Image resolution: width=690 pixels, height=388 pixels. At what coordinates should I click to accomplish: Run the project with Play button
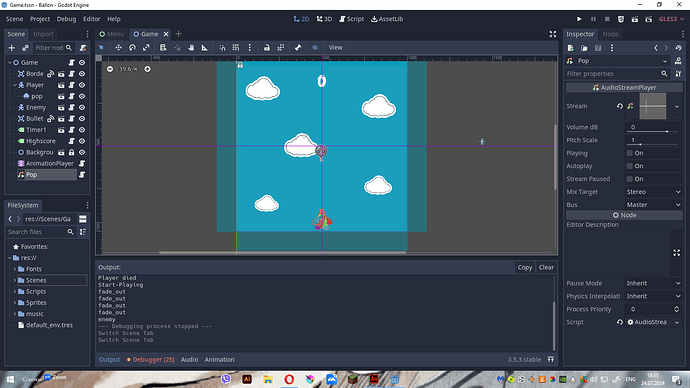(579, 19)
